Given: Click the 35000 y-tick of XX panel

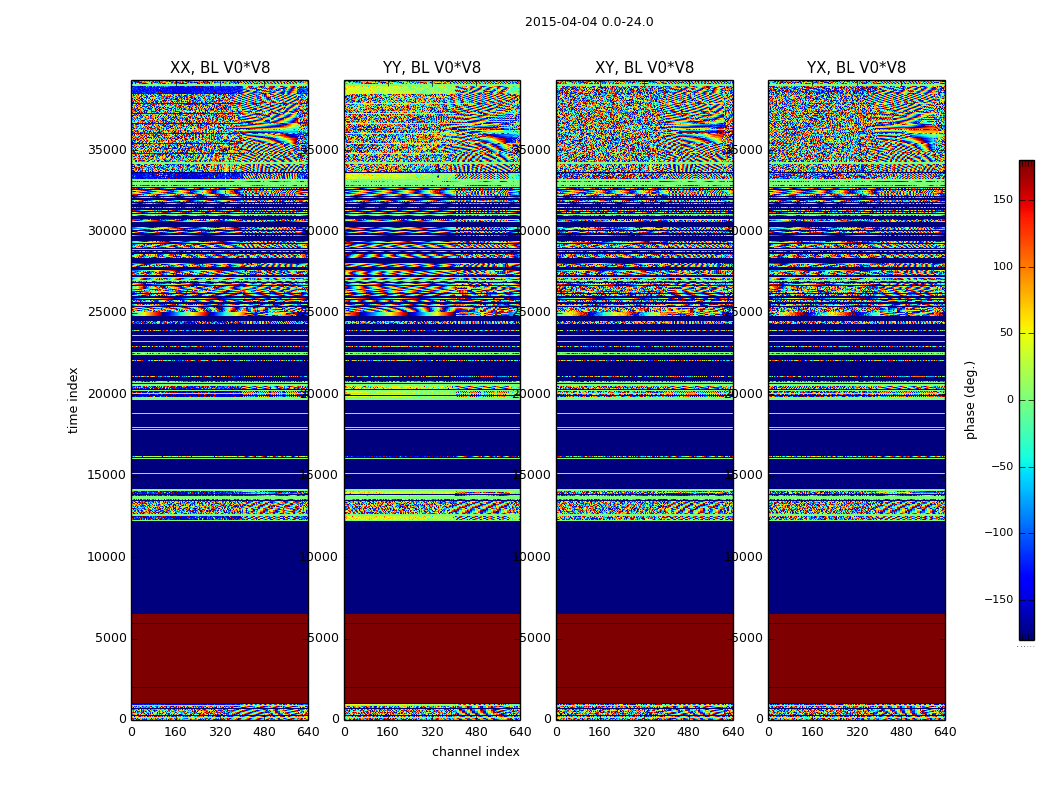Looking at the screenshot, I should pos(107,149).
